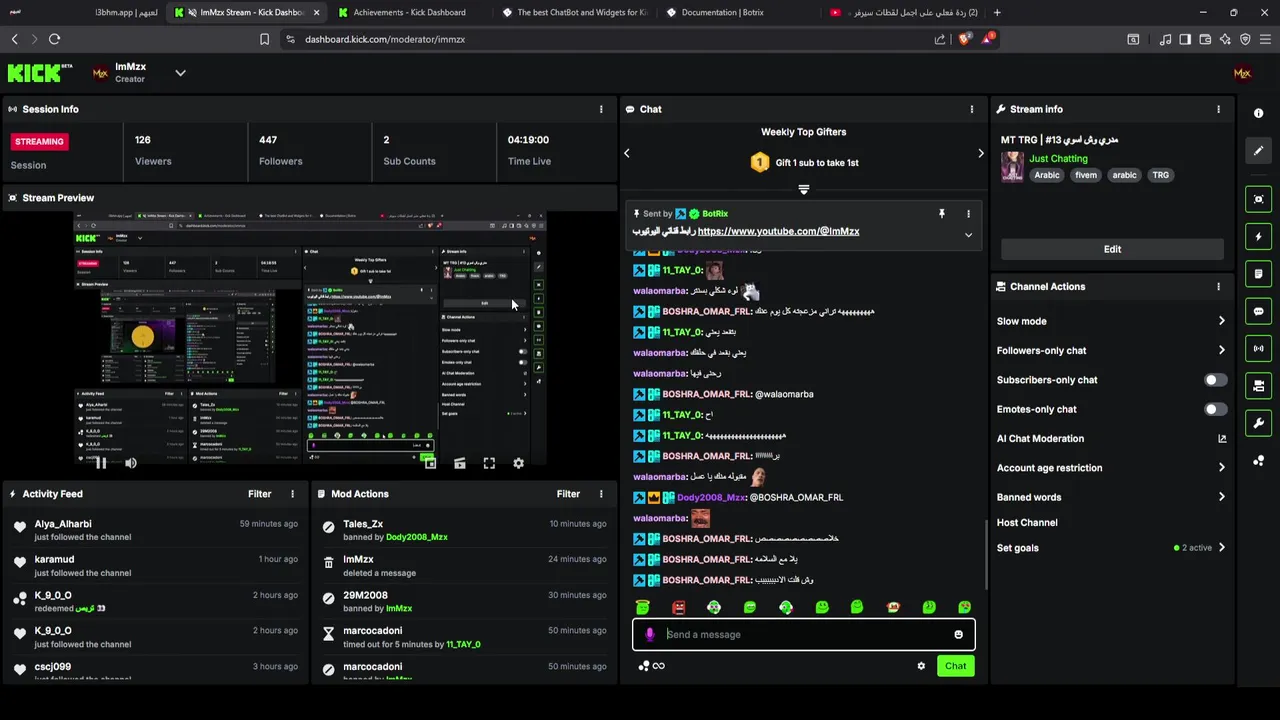Click the pencil edit icon in right sidebar
The height and width of the screenshot is (720, 1280).
point(1259,151)
